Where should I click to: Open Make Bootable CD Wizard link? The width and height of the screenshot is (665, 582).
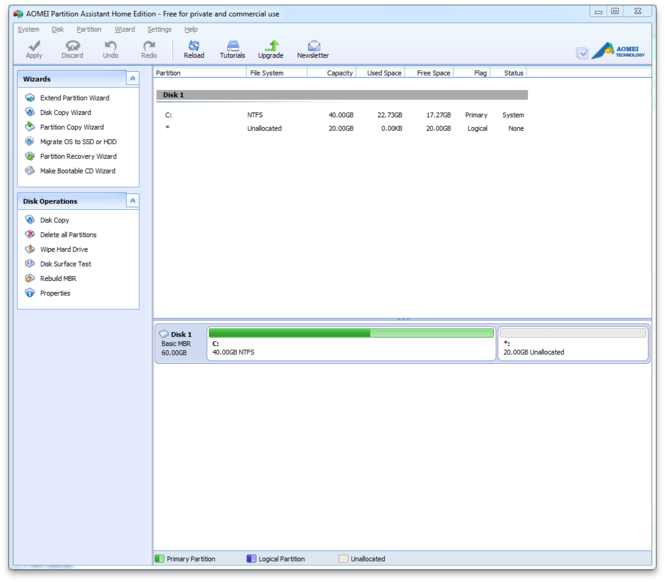[78, 171]
